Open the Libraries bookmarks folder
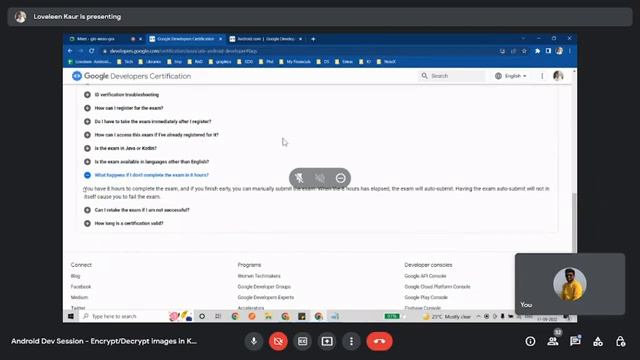 point(150,62)
